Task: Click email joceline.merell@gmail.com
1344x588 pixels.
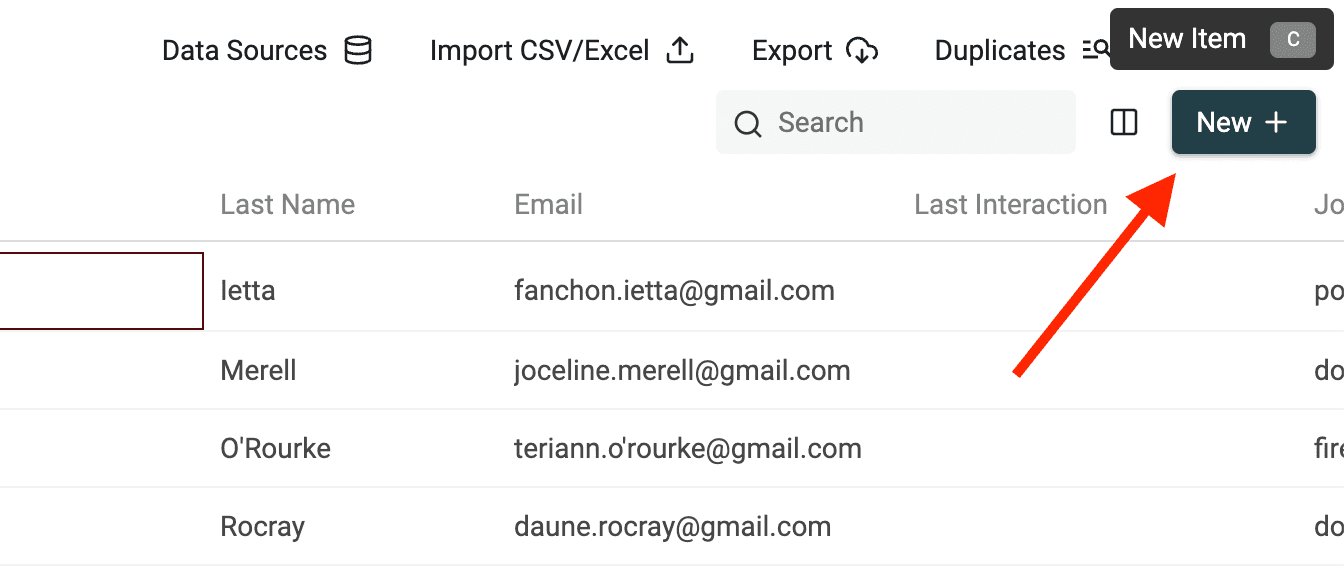Action: 682,371
